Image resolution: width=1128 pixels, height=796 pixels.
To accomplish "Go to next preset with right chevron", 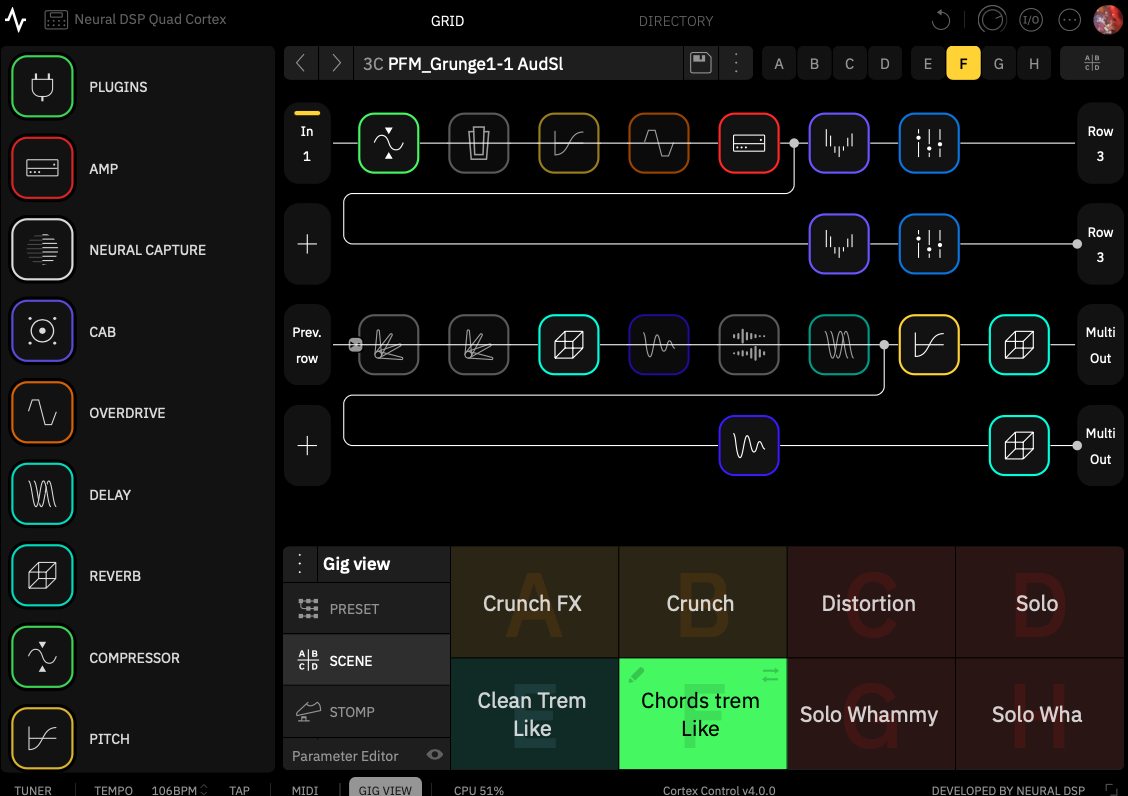I will click(336, 63).
